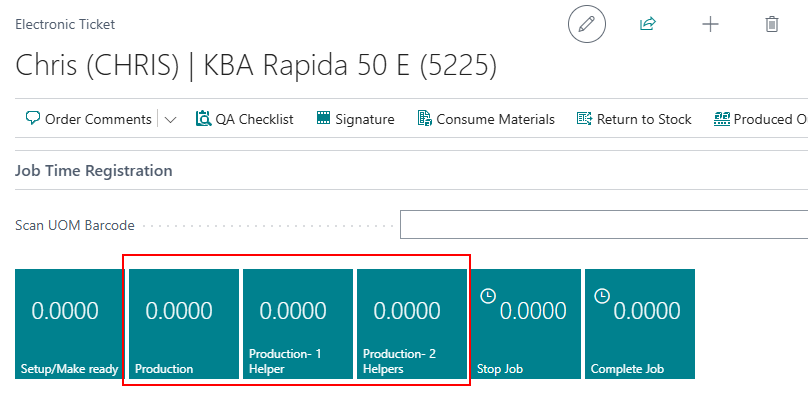Click the Chris (CHRIS) | KBA Rapida 50 E title

[x=256, y=66]
